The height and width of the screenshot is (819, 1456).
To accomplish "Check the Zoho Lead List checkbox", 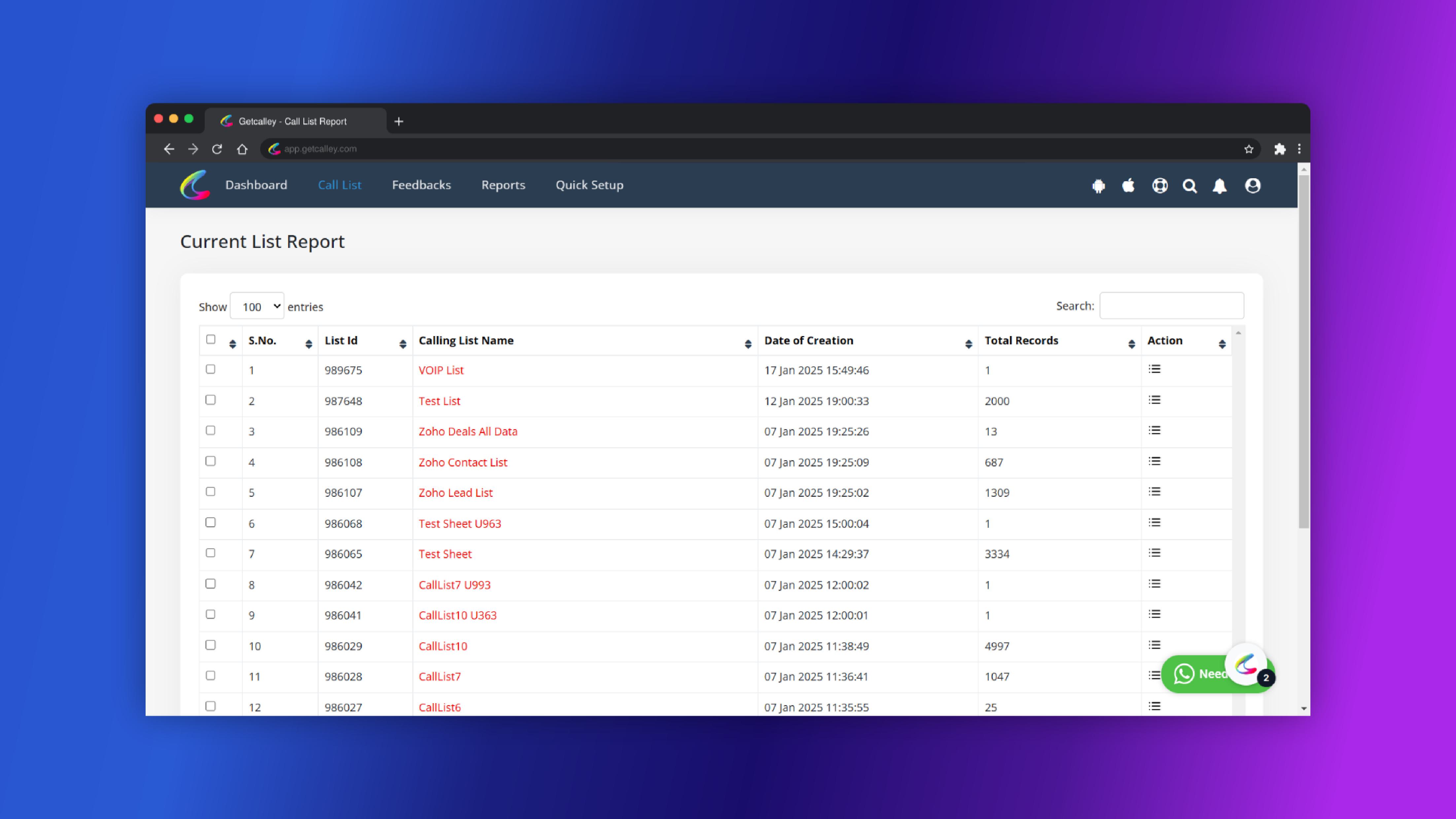I will [211, 492].
